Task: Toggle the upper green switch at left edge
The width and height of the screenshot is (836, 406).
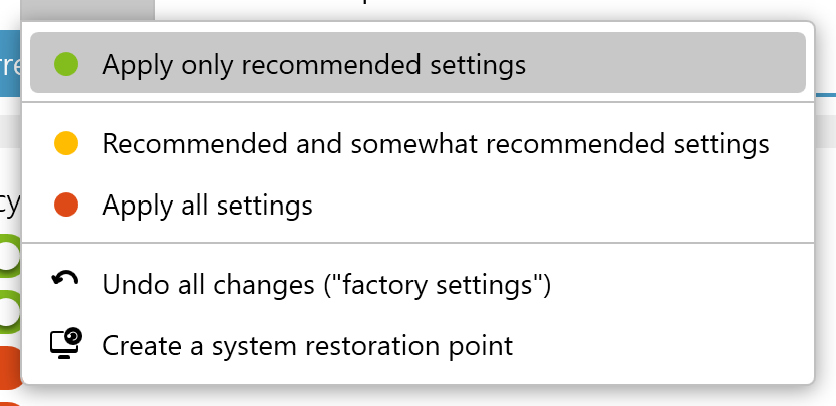Action: [x=9, y=256]
